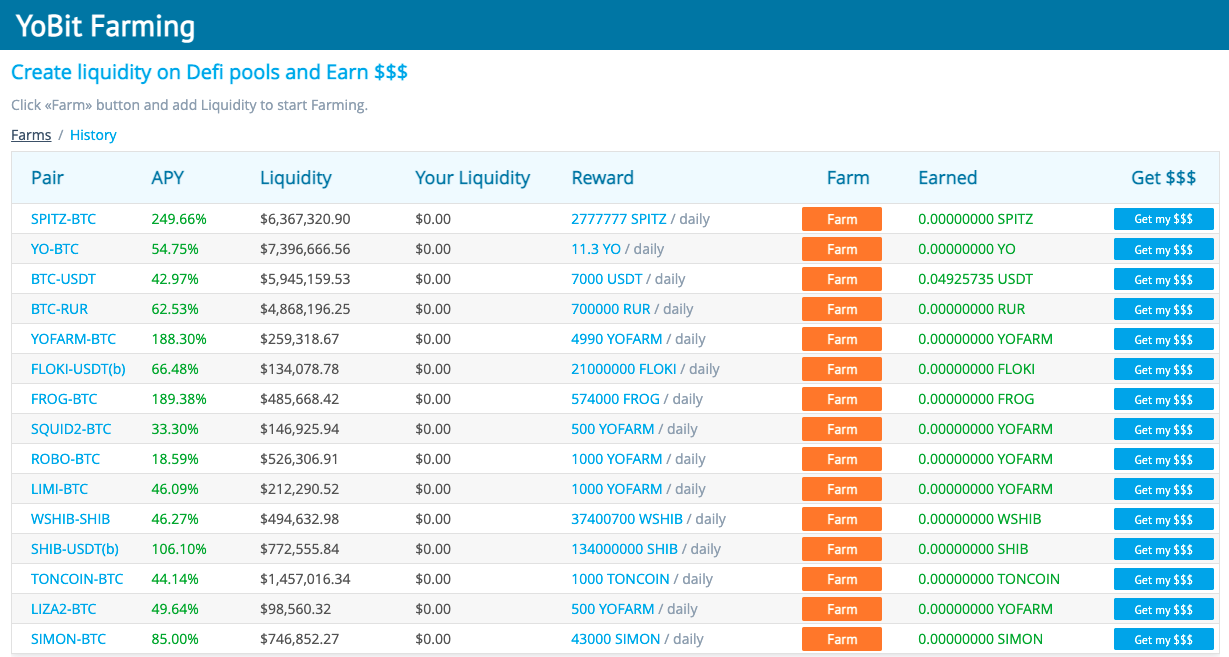Open the TONCOIN-BTC pair link
This screenshot has width=1229, height=657.
coord(77,579)
